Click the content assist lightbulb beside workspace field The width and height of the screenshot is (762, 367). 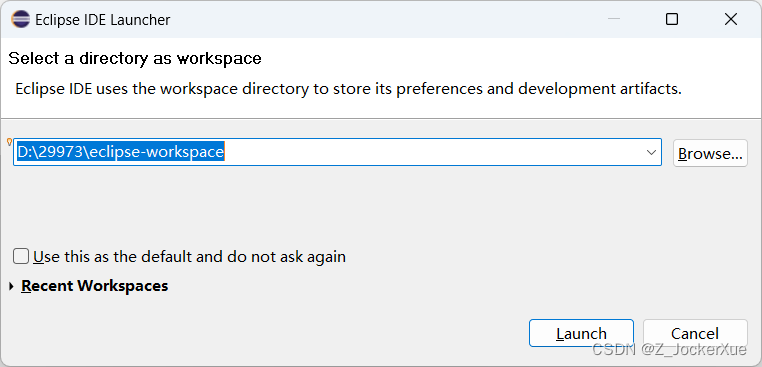pos(9,142)
